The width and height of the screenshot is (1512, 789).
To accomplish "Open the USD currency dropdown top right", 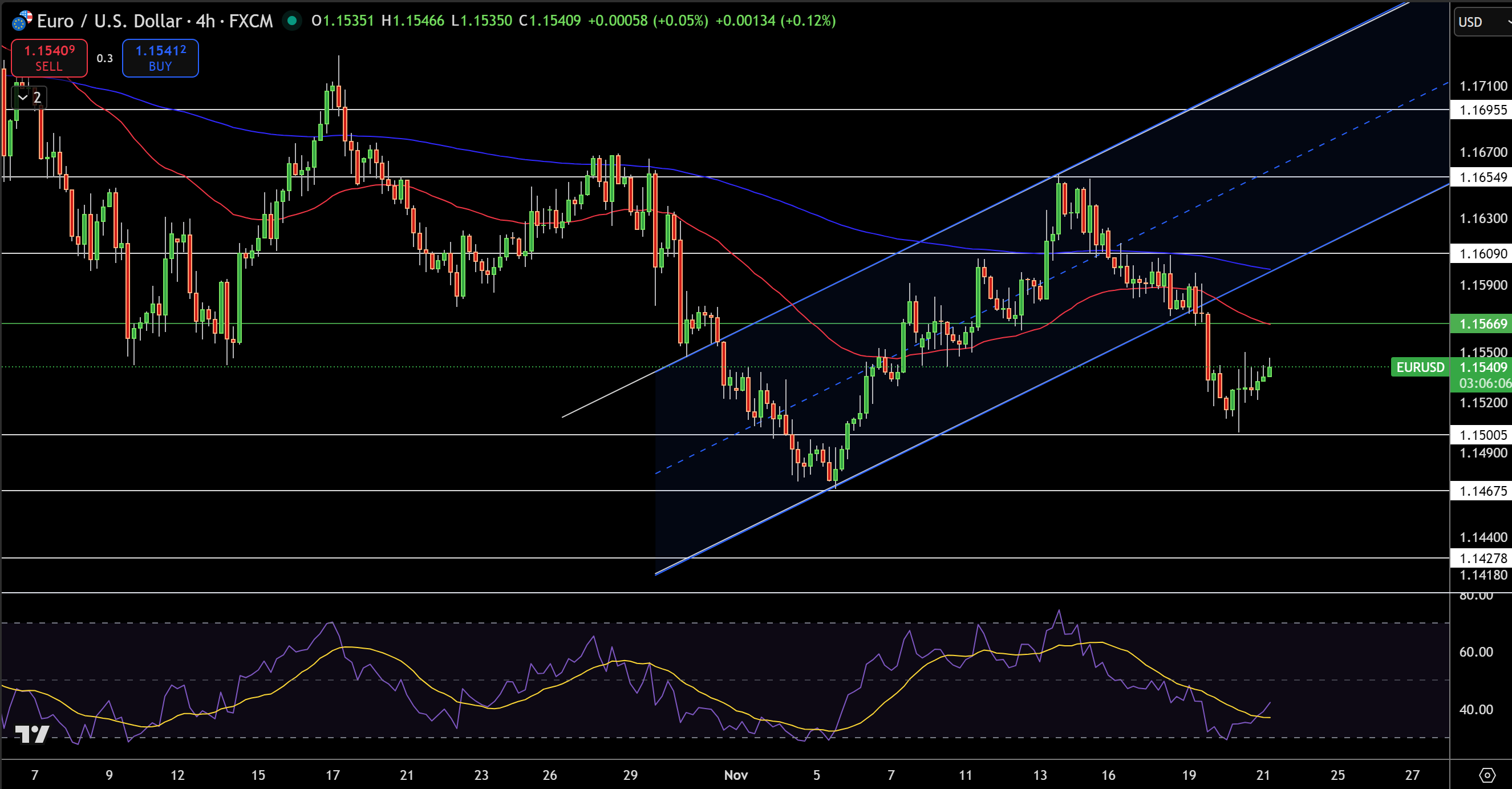I will [1473, 21].
